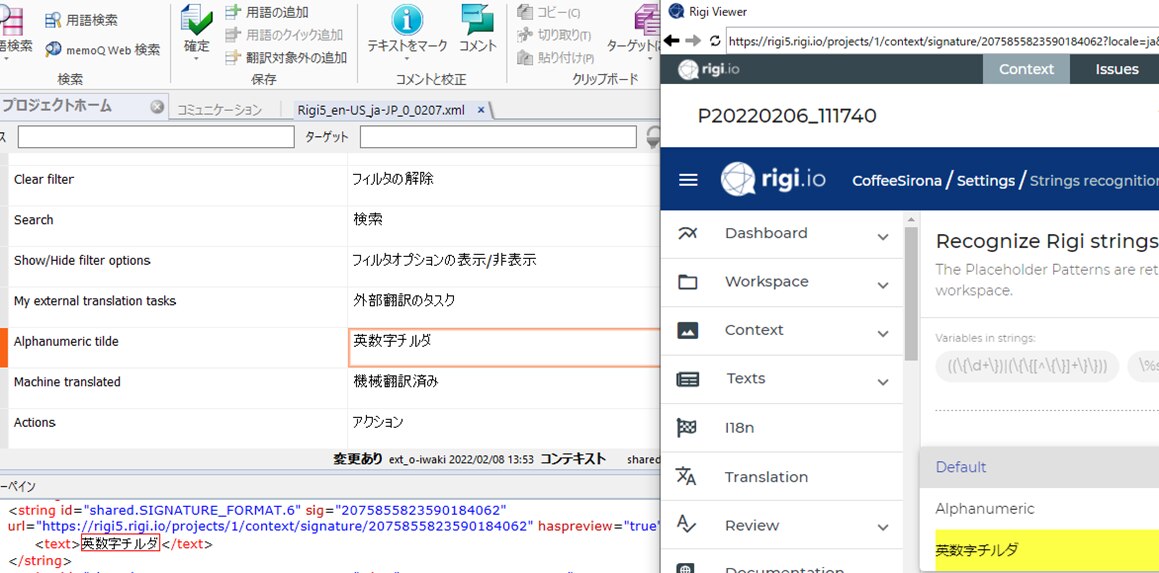Click the ターゲット filter input field

coord(495,137)
